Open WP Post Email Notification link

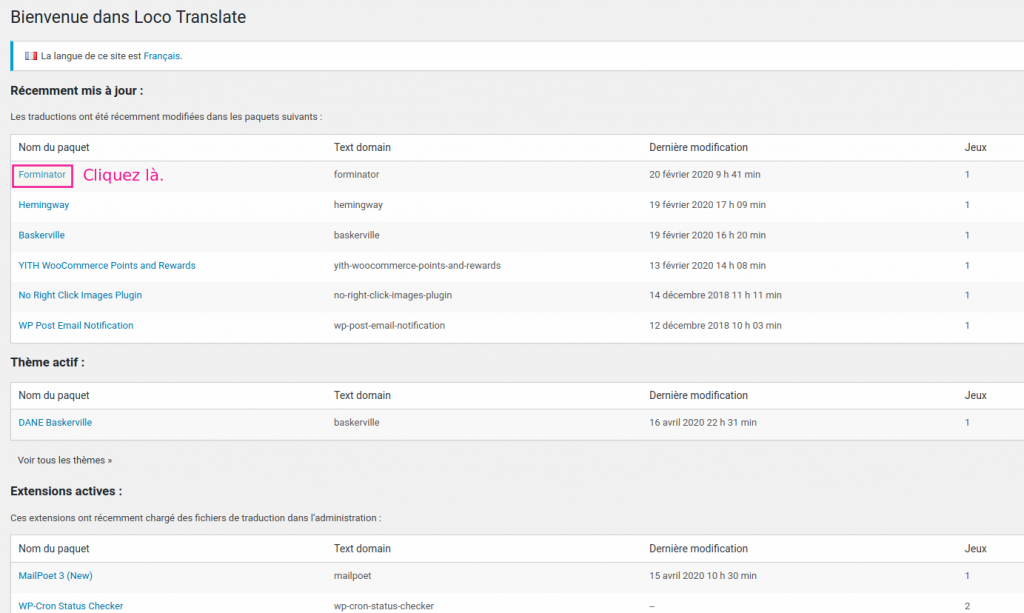[76, 325]
